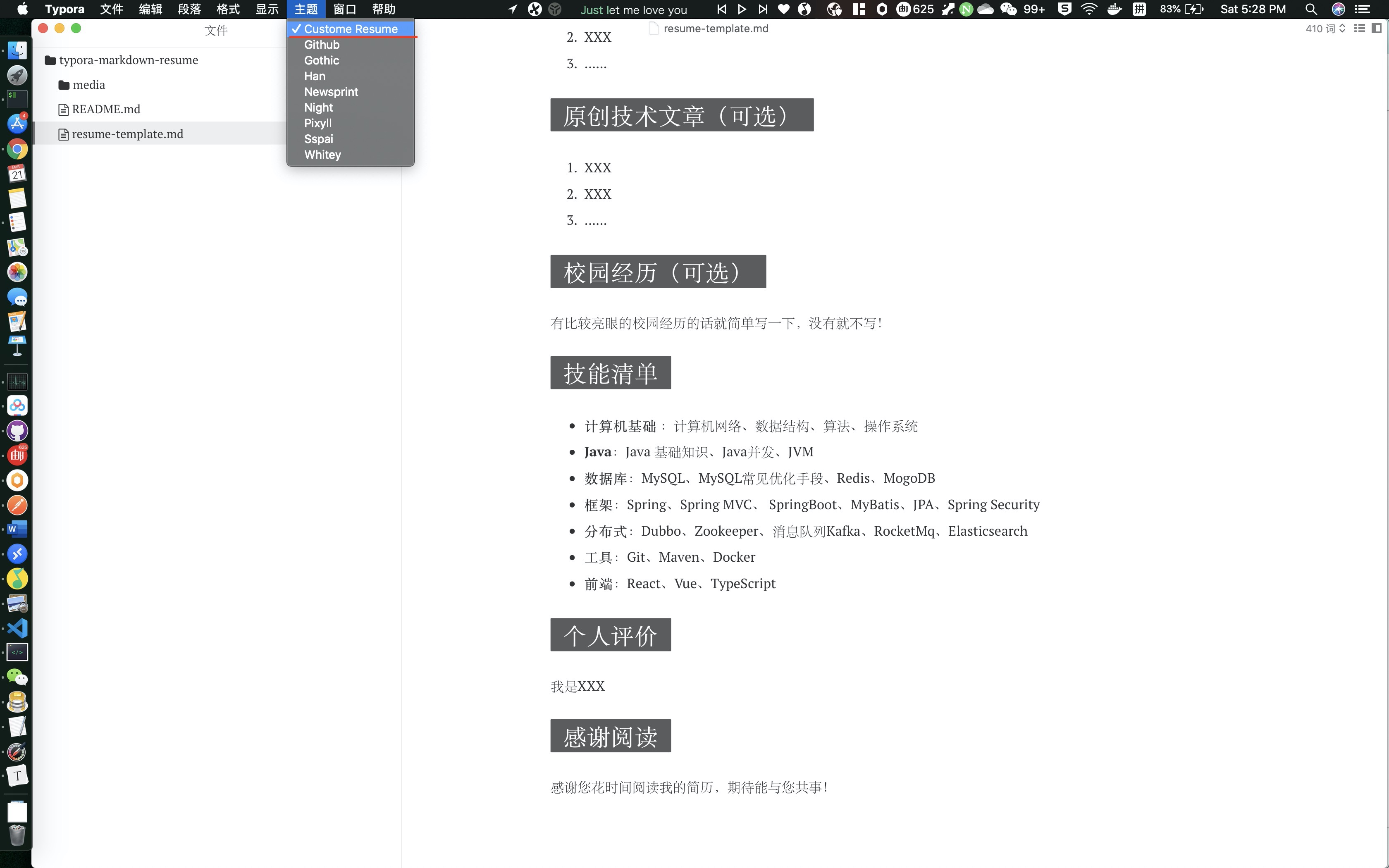Viewport: 1389px width, 868px height.
Task: Expand the media folder
Action: 88,85
